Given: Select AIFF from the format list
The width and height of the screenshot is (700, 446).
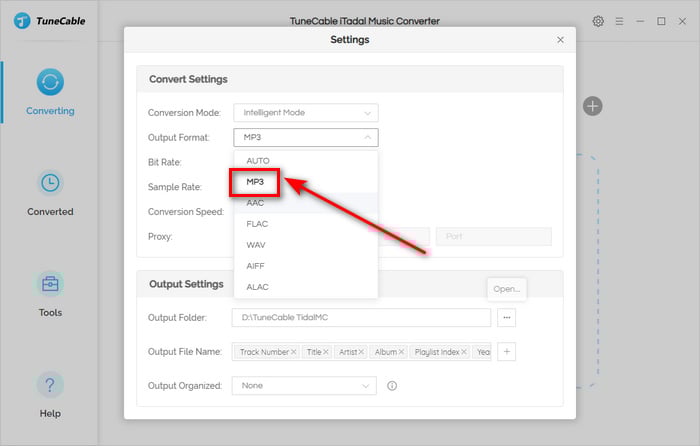Looking at the screenshot, I should (x=306, y=266).
